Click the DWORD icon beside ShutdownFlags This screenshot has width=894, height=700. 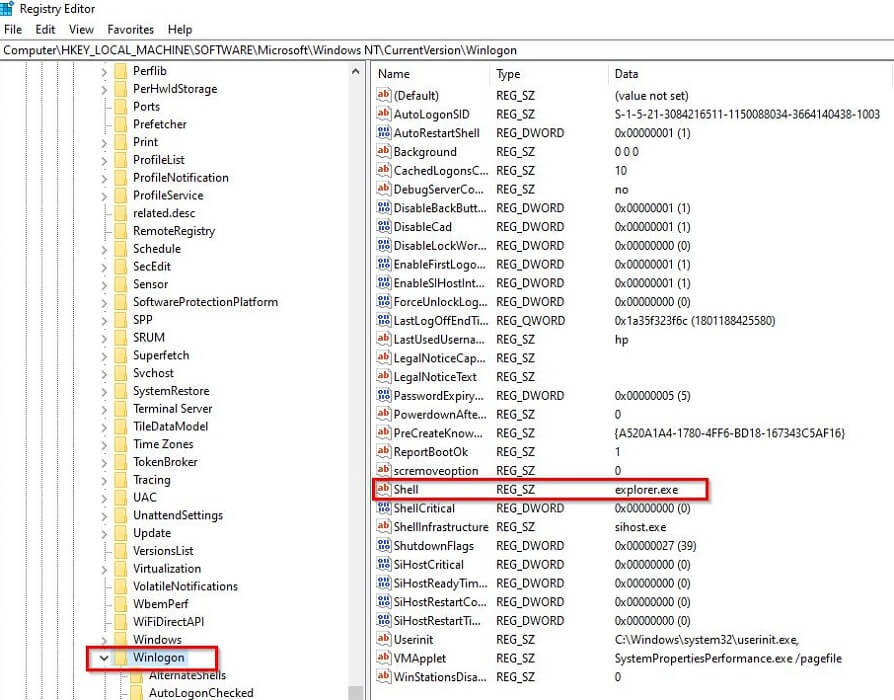382,545
